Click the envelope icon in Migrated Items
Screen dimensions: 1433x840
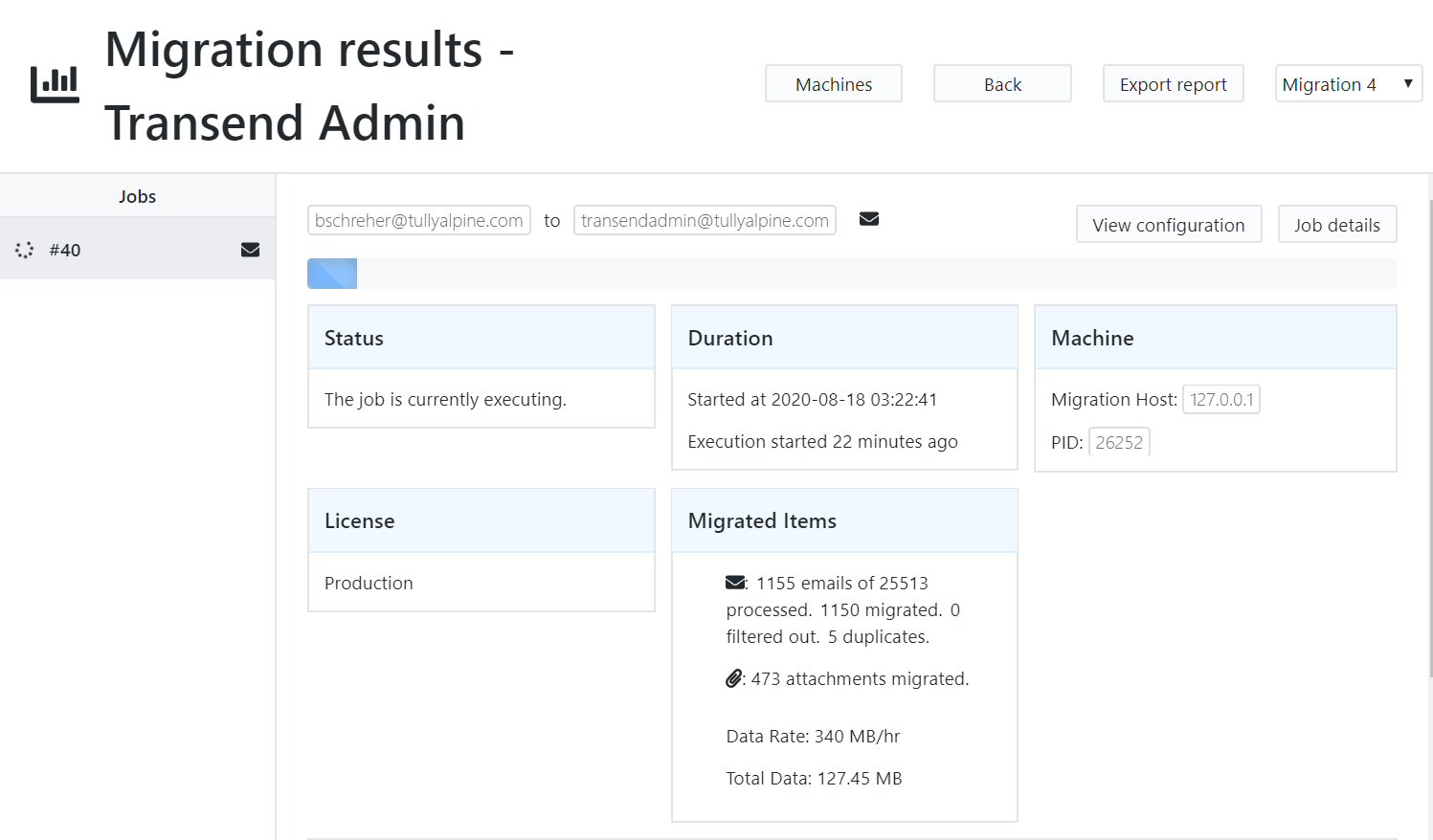(x=735, y=582)
